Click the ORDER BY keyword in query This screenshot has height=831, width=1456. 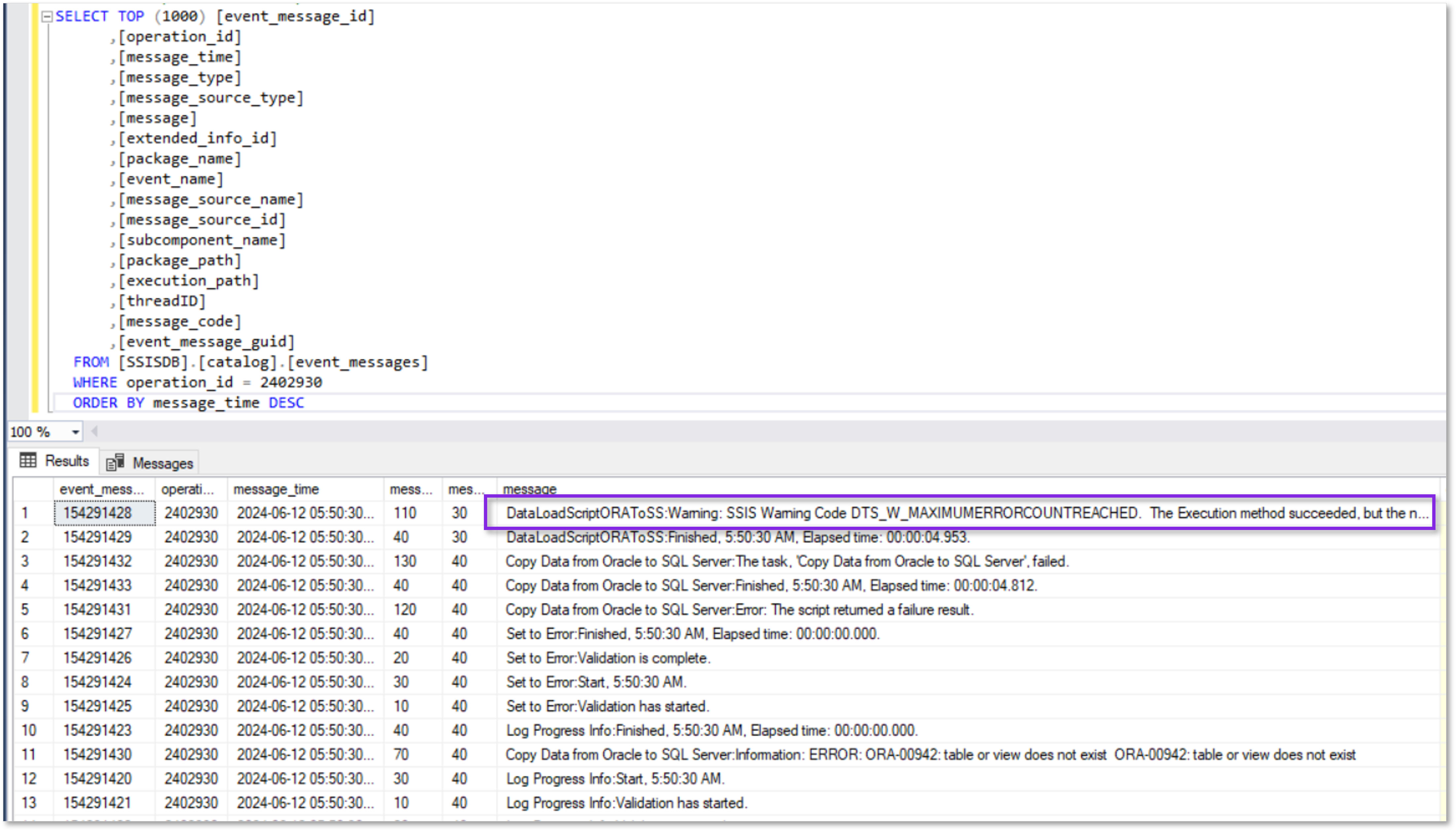tap(108, 403)
